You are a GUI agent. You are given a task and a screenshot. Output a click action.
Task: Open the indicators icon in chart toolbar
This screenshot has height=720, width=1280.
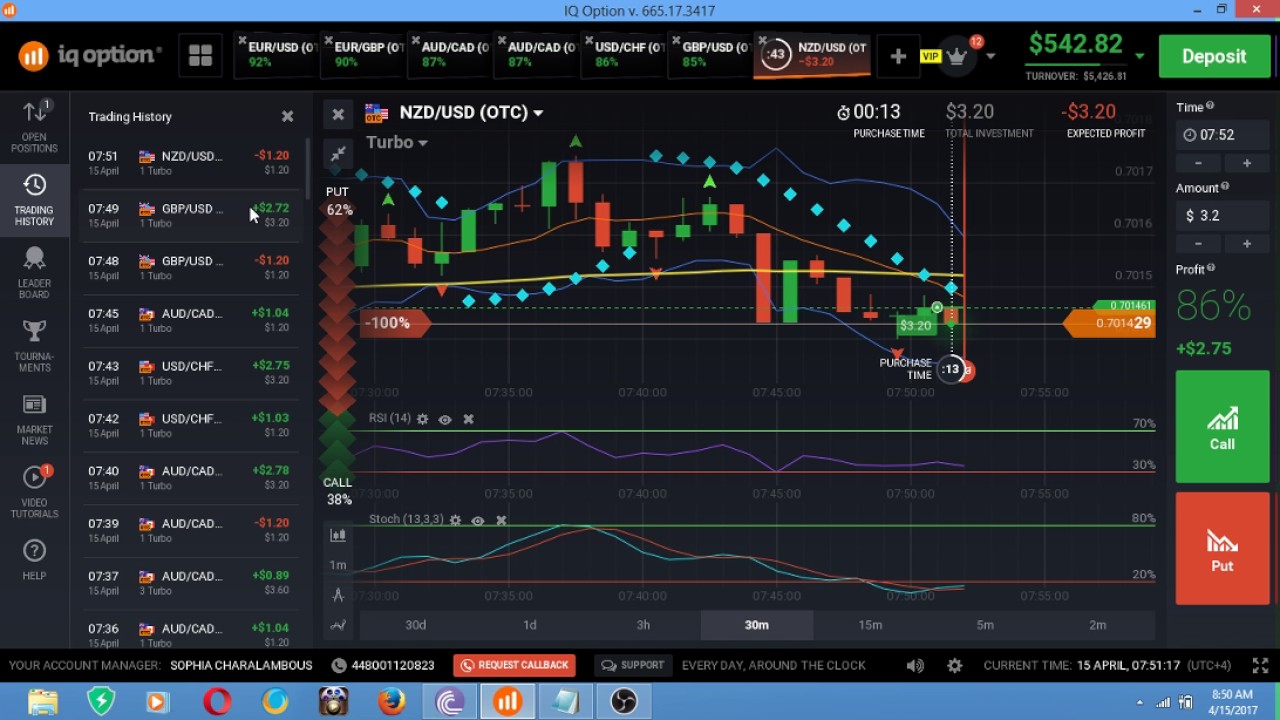(338, 625)
